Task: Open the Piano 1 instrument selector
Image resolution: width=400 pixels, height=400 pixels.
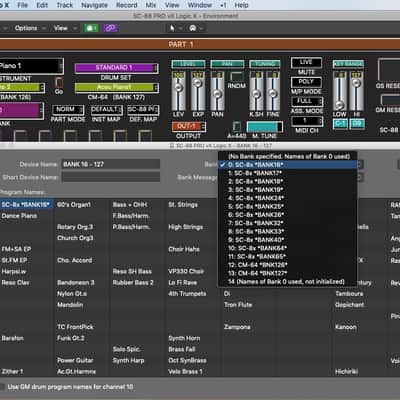Action: [x=31, y=66]
